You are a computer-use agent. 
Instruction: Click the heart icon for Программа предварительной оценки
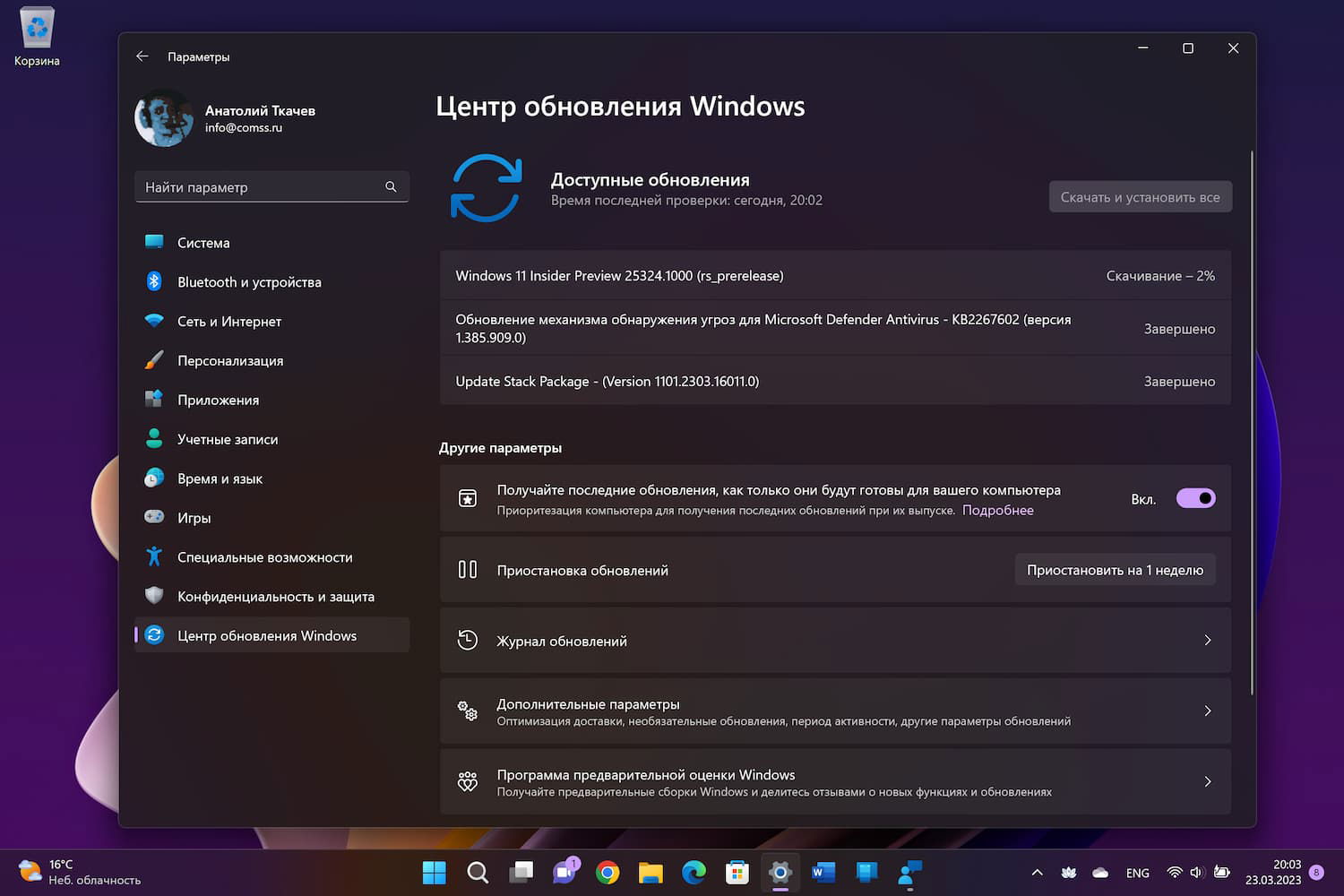coord(468,780)
